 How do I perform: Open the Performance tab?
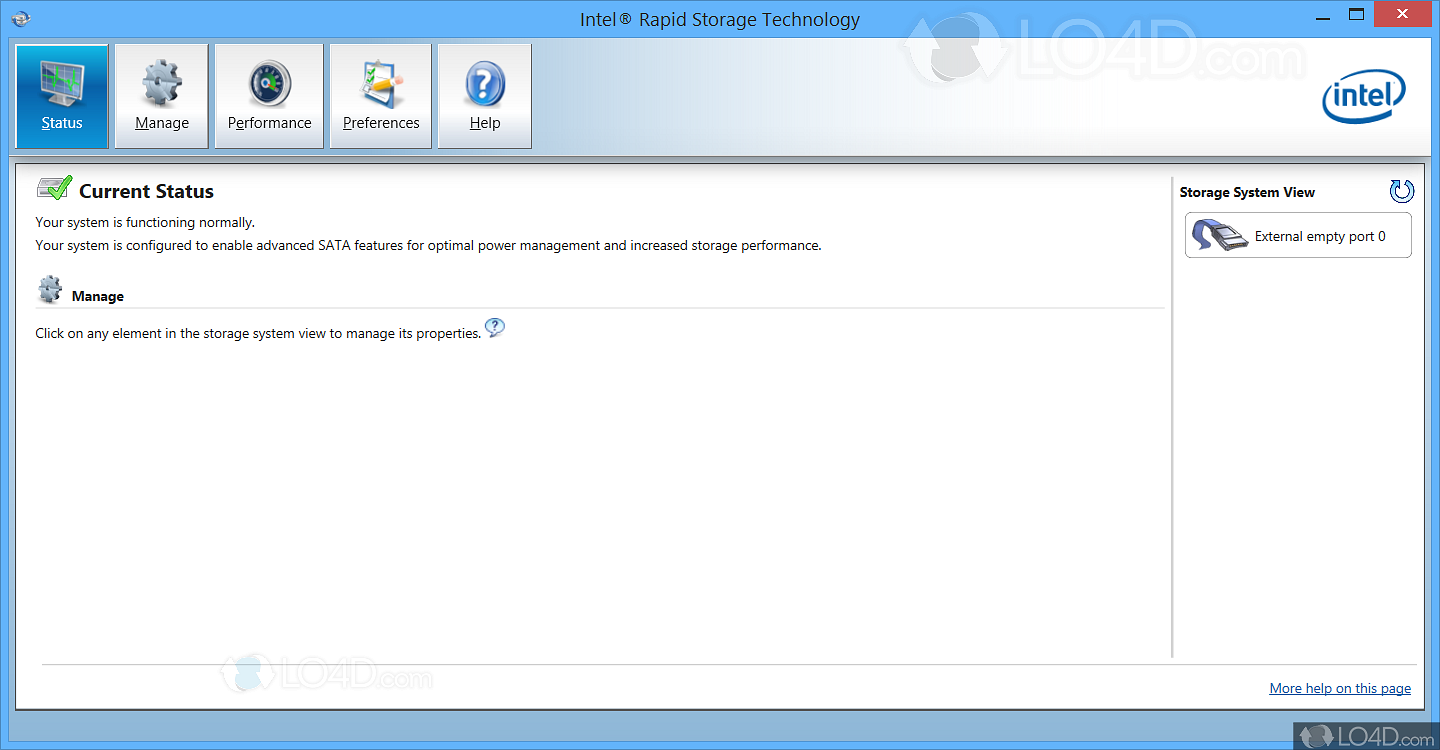click(x=269, y=96)
